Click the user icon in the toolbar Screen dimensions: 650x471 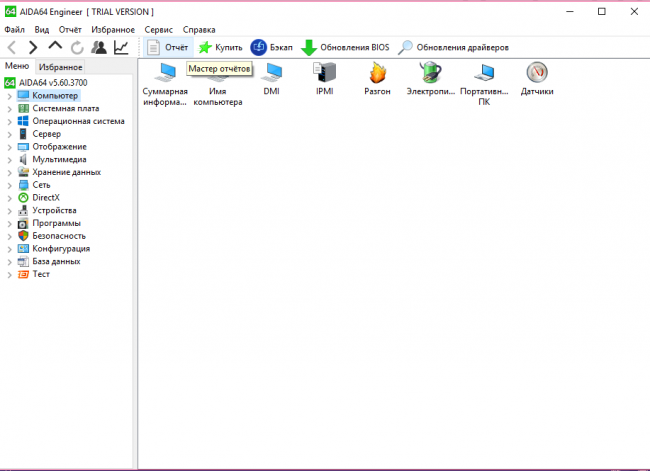(x=99, y=47)
